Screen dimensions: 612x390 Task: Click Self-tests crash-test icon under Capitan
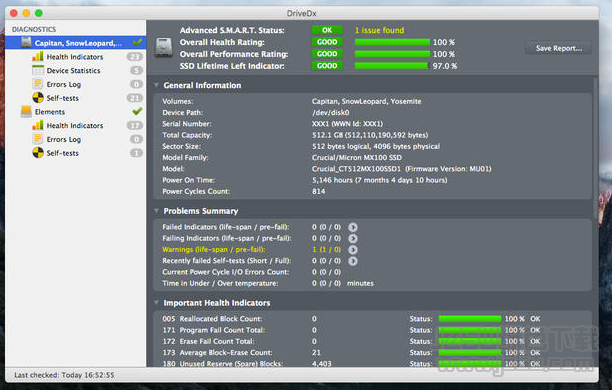pos(38,98)
